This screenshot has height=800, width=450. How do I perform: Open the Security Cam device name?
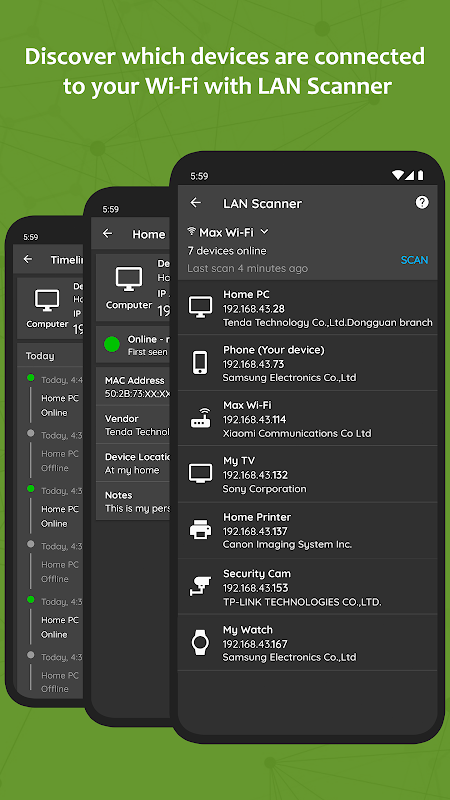pos(257,573)
